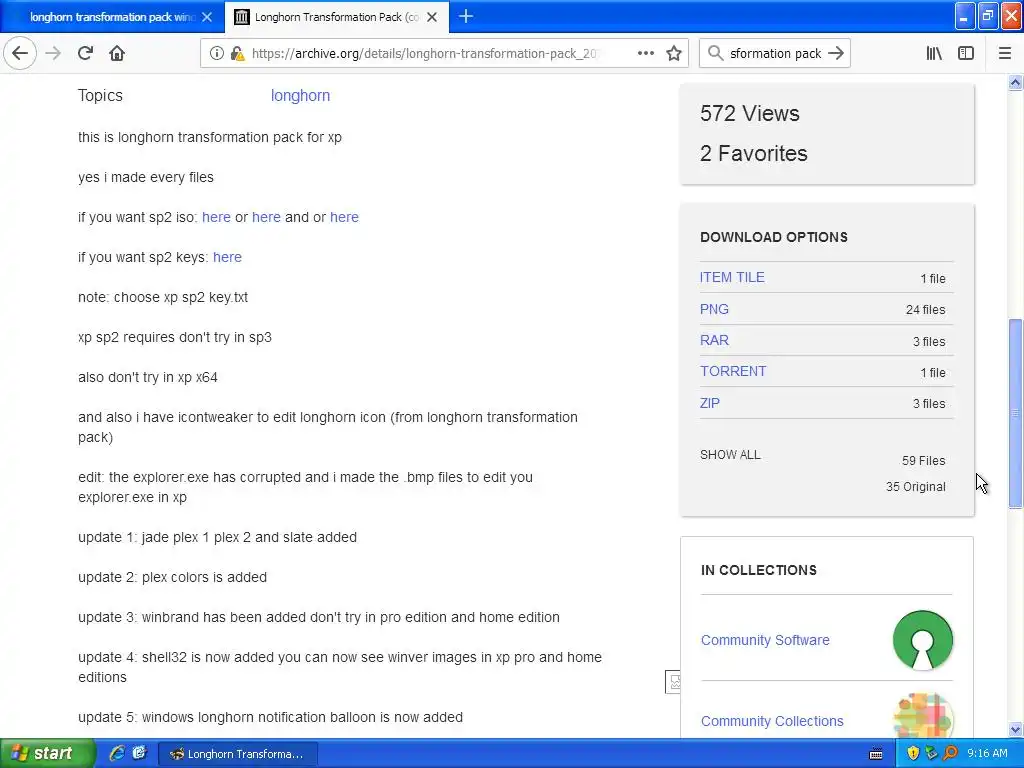1024x768 pixels.
Task: Open the Library toolbar icon
Action: (935, 54)
